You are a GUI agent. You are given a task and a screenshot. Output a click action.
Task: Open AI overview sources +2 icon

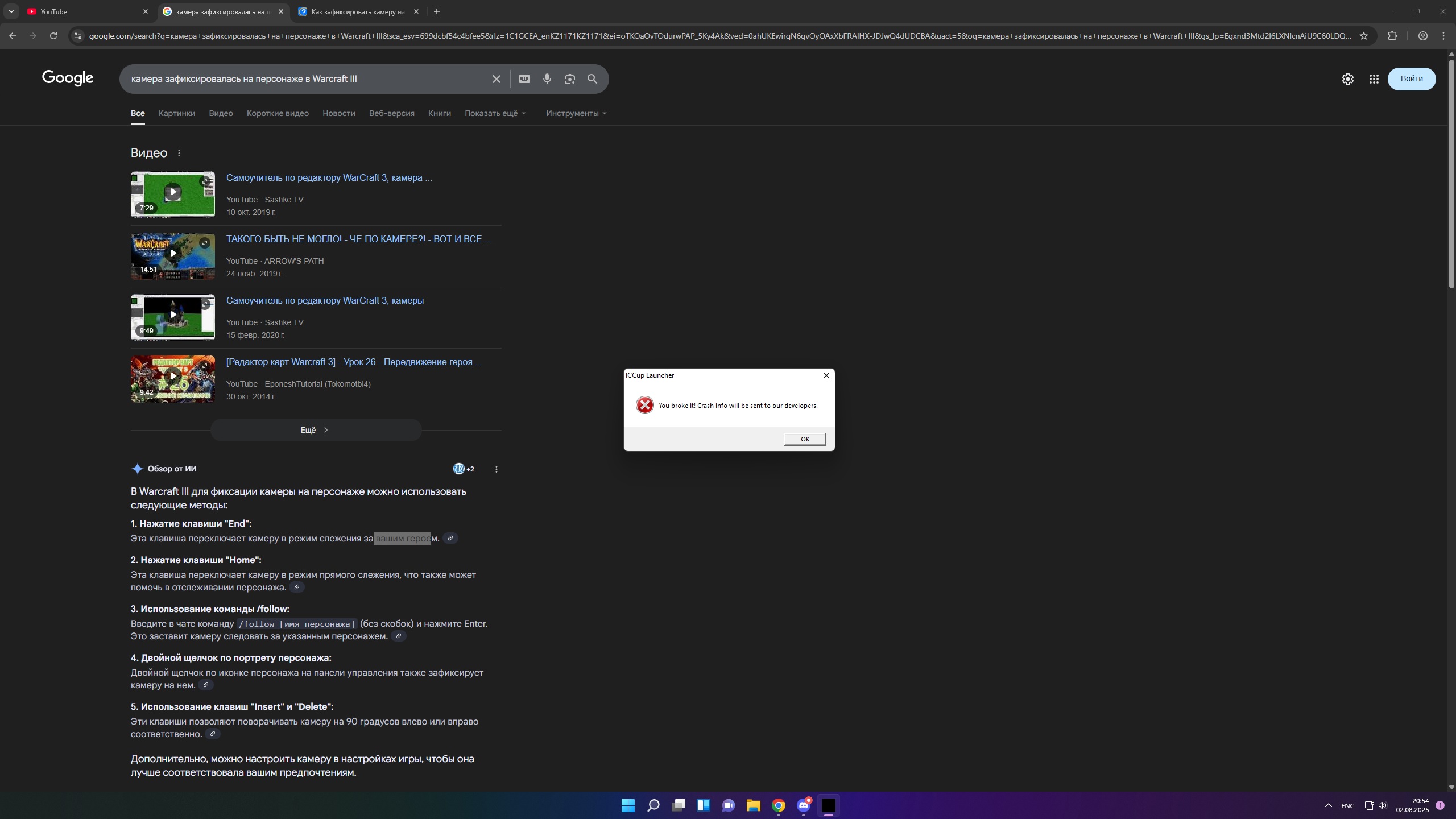pyautogui.click(x=464, y=469)
